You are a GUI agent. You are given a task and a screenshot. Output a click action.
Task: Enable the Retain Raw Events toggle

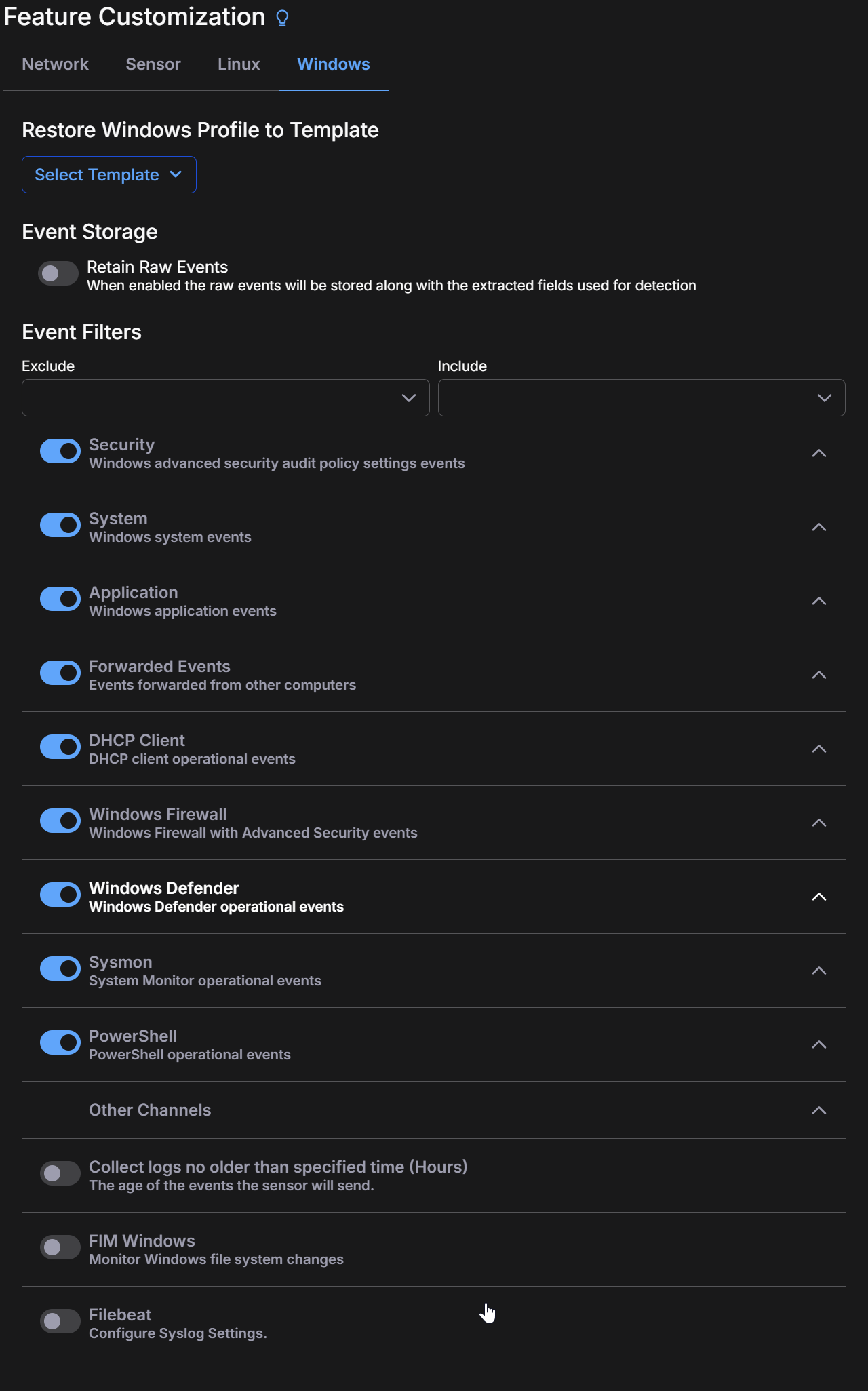tap(58, 274)
